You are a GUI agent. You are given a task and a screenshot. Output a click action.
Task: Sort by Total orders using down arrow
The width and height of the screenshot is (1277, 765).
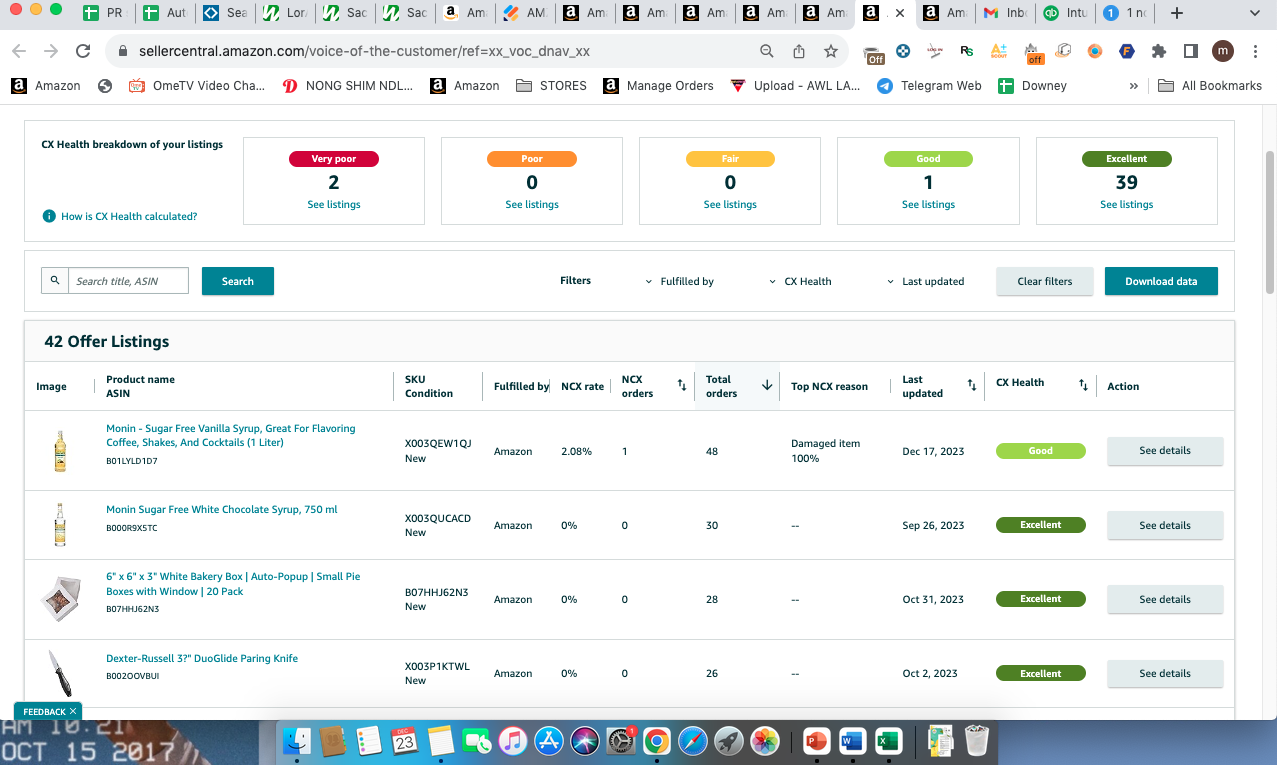coord(767,385)
